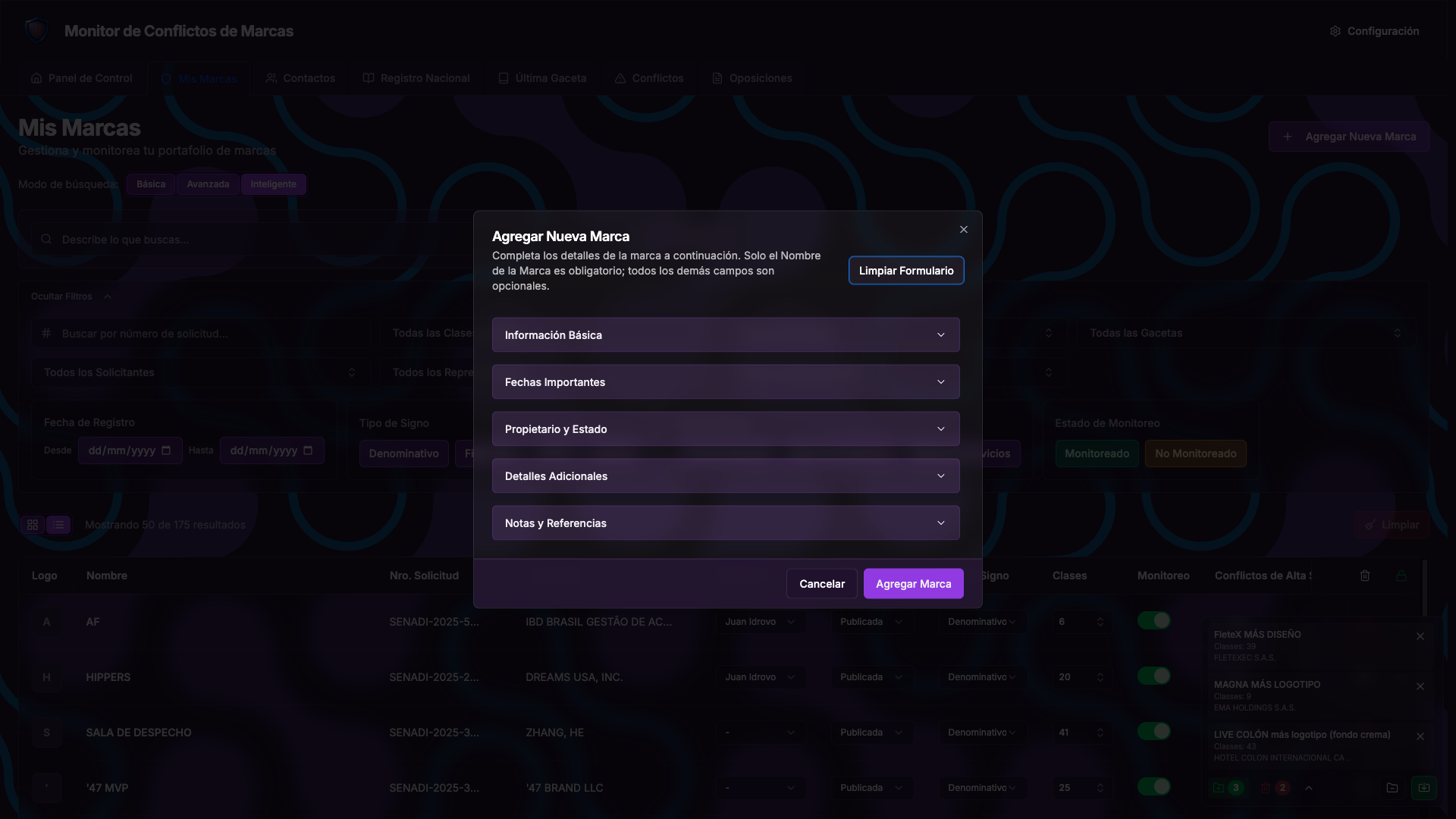The height and width of the screenshot is (819, 1456).
Task: Switch to the list view icon
Action: click(x=58, y=525)
